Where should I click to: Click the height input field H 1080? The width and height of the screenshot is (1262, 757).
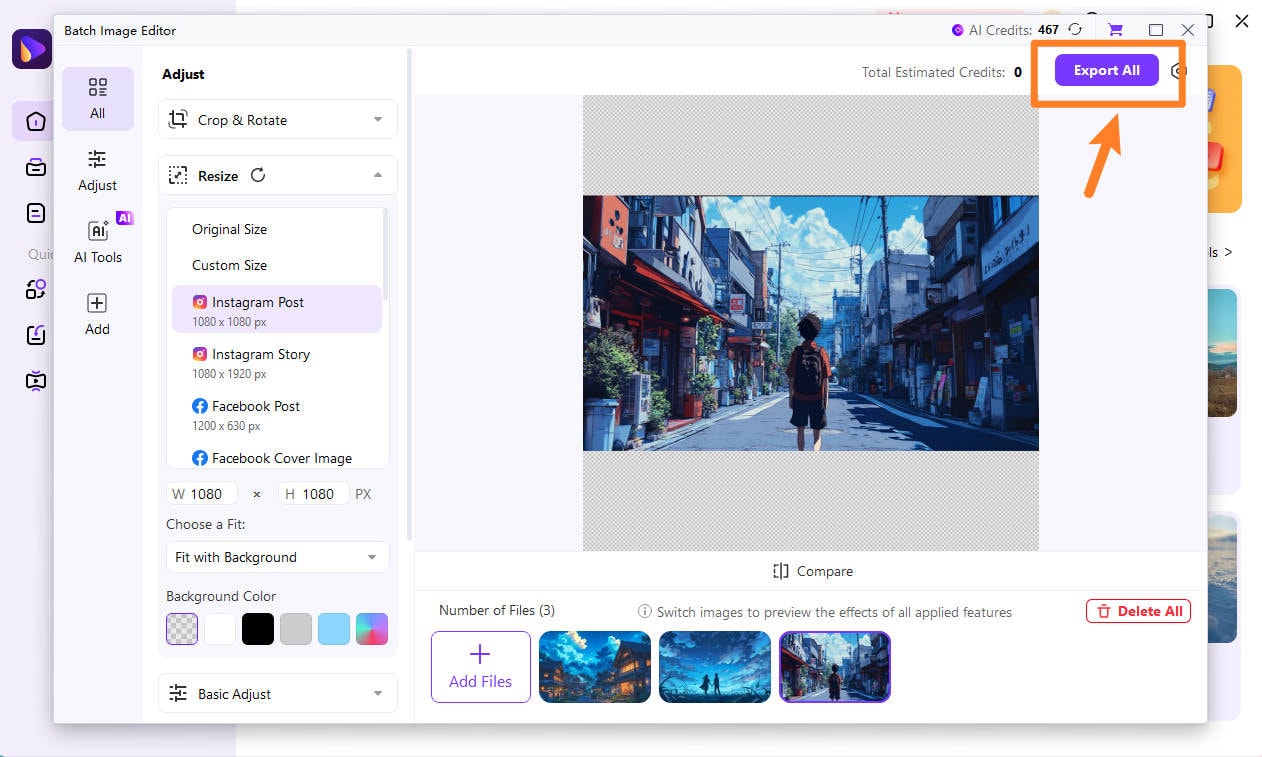(314, 493)
